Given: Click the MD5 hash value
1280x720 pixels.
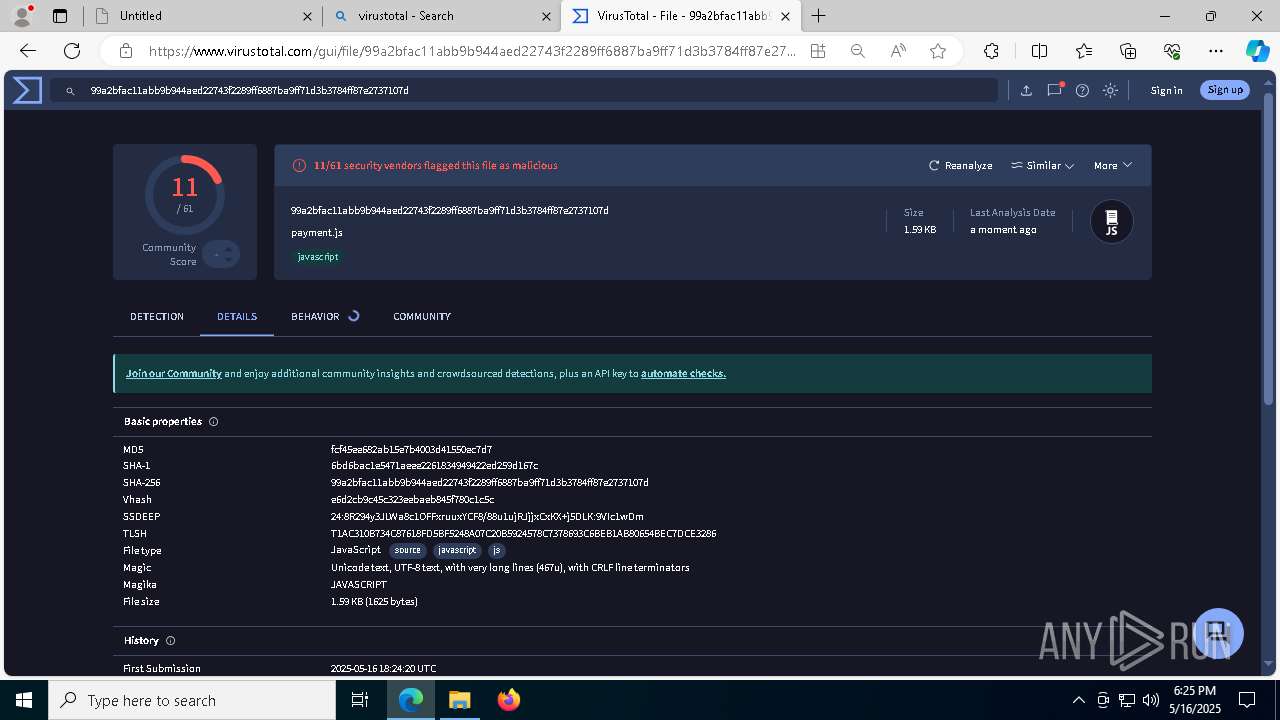Looking at the screenshot, I should [x=411, y=449].
